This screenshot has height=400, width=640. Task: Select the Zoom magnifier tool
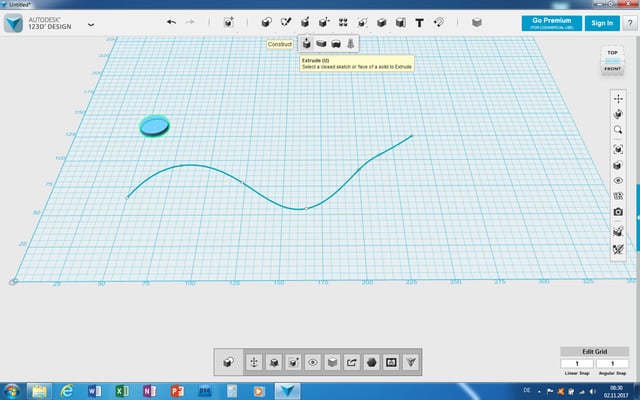coord(619,130)
